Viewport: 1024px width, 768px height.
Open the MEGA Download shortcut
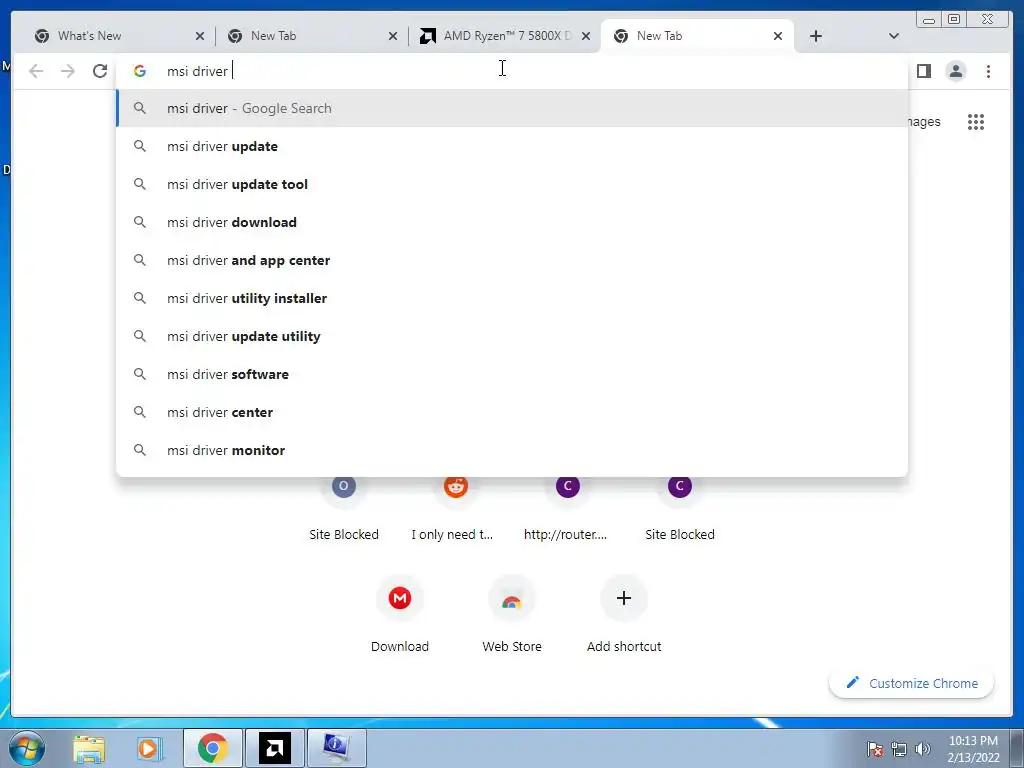click(x=400, y=614)
